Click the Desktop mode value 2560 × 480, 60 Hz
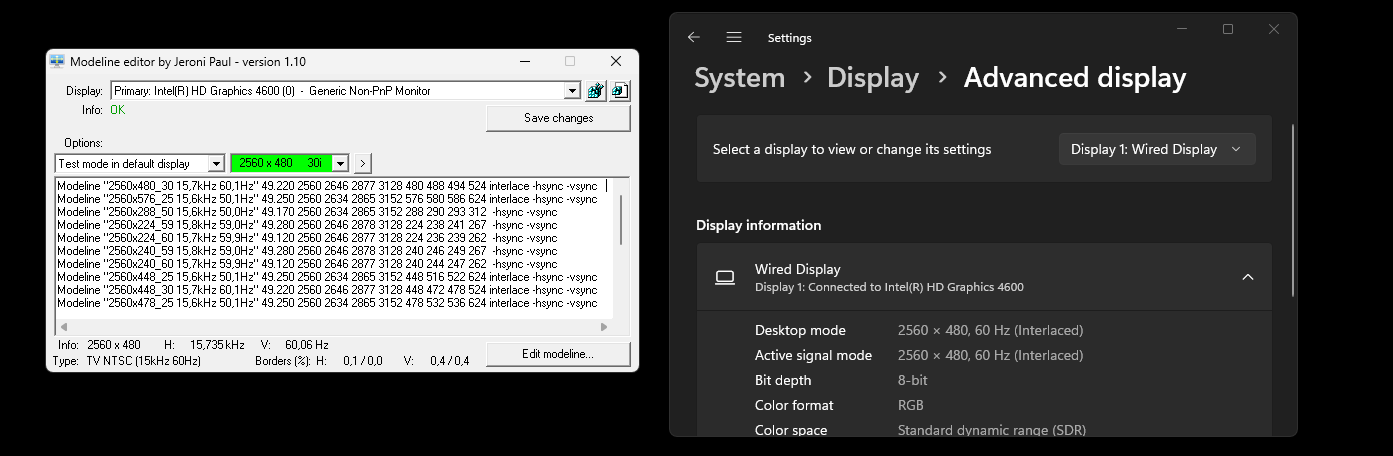 (990, 330)
